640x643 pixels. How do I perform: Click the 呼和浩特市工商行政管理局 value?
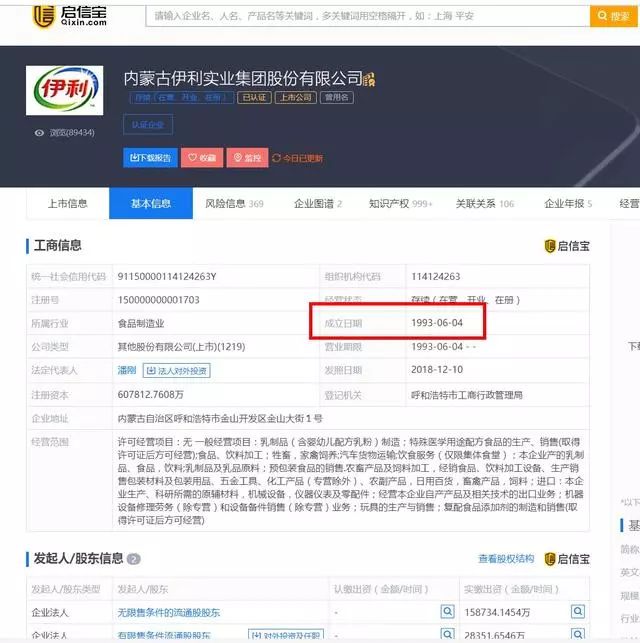click(x=467, y=395)
